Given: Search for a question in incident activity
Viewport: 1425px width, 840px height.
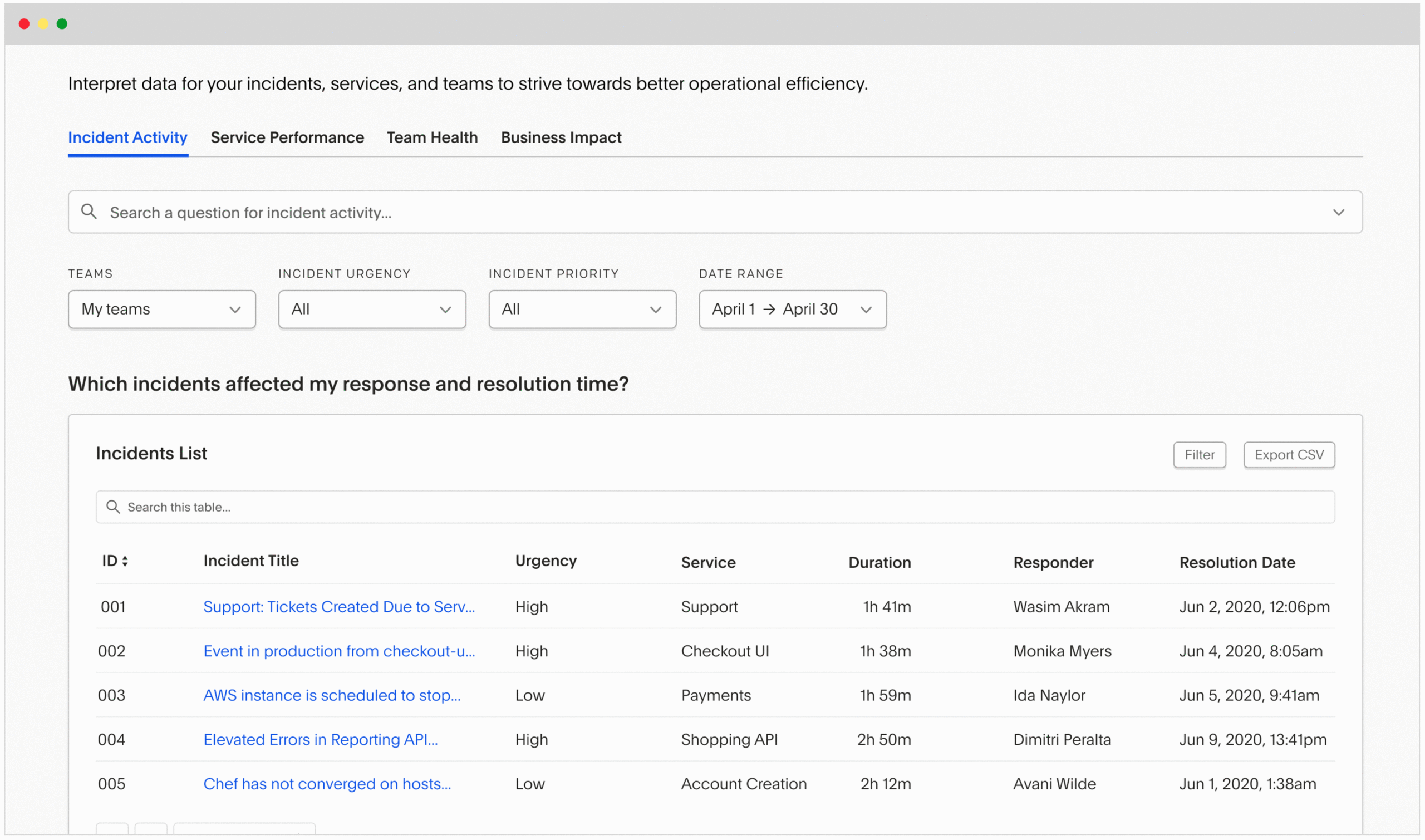Looking at the screenshot, I should point(715,212).
